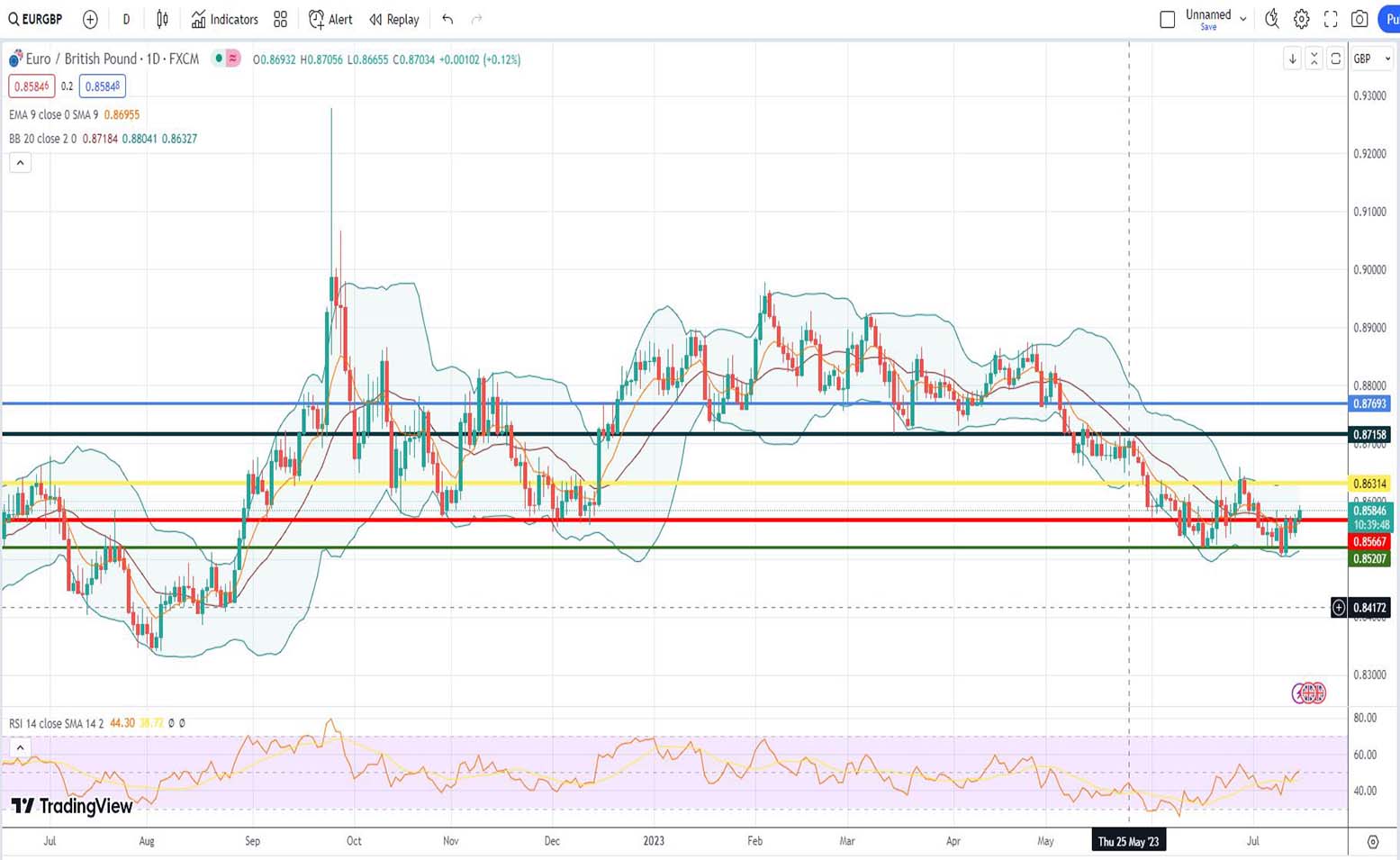1400x860 pixels.
Task: Start bar Replay mode
Action: pos(394,19)
